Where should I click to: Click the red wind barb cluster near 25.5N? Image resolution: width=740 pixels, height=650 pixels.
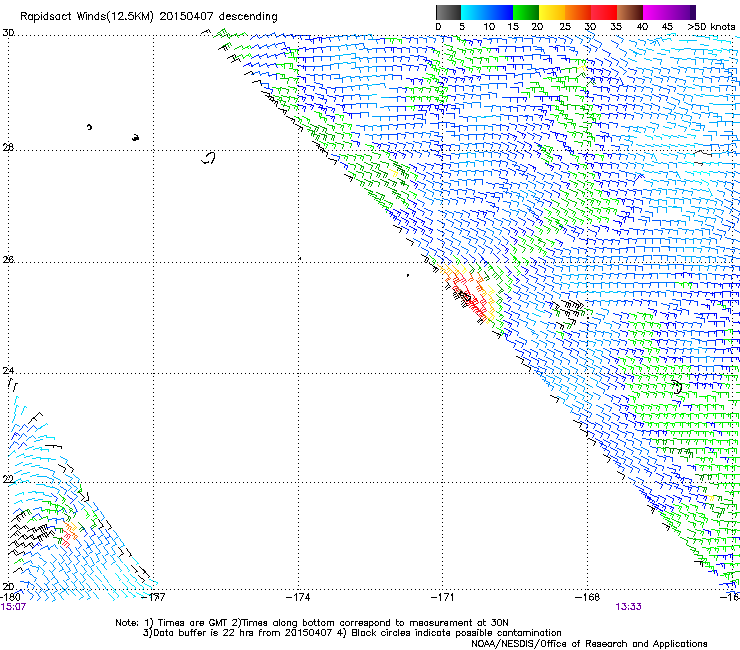tap(470, 297)
